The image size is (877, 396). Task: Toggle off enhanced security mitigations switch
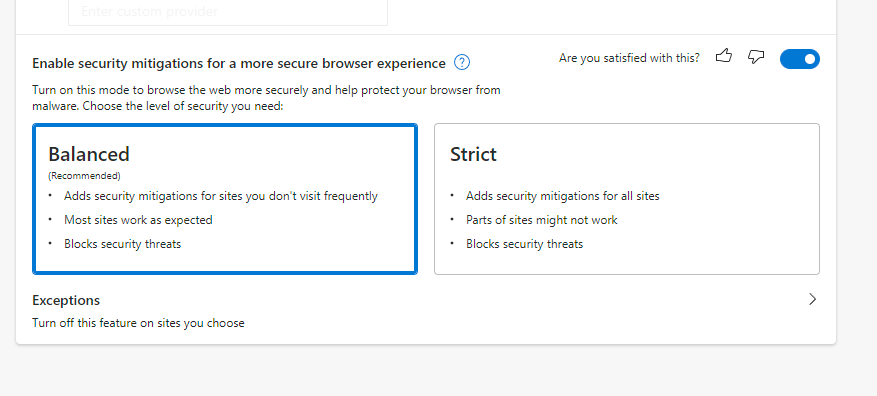pyautogui.click(x=800, y=59)
